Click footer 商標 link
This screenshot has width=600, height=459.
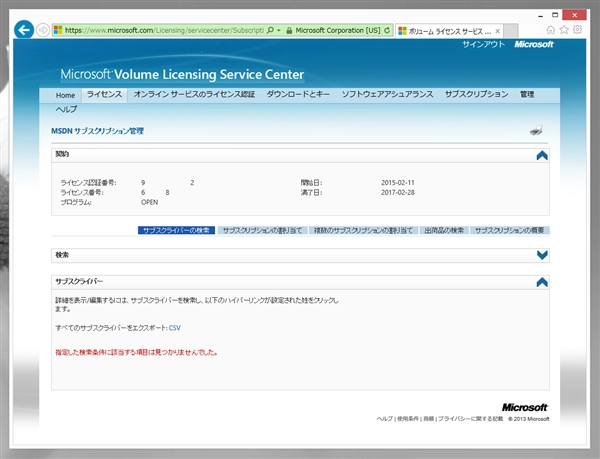[x=429, y=419]
